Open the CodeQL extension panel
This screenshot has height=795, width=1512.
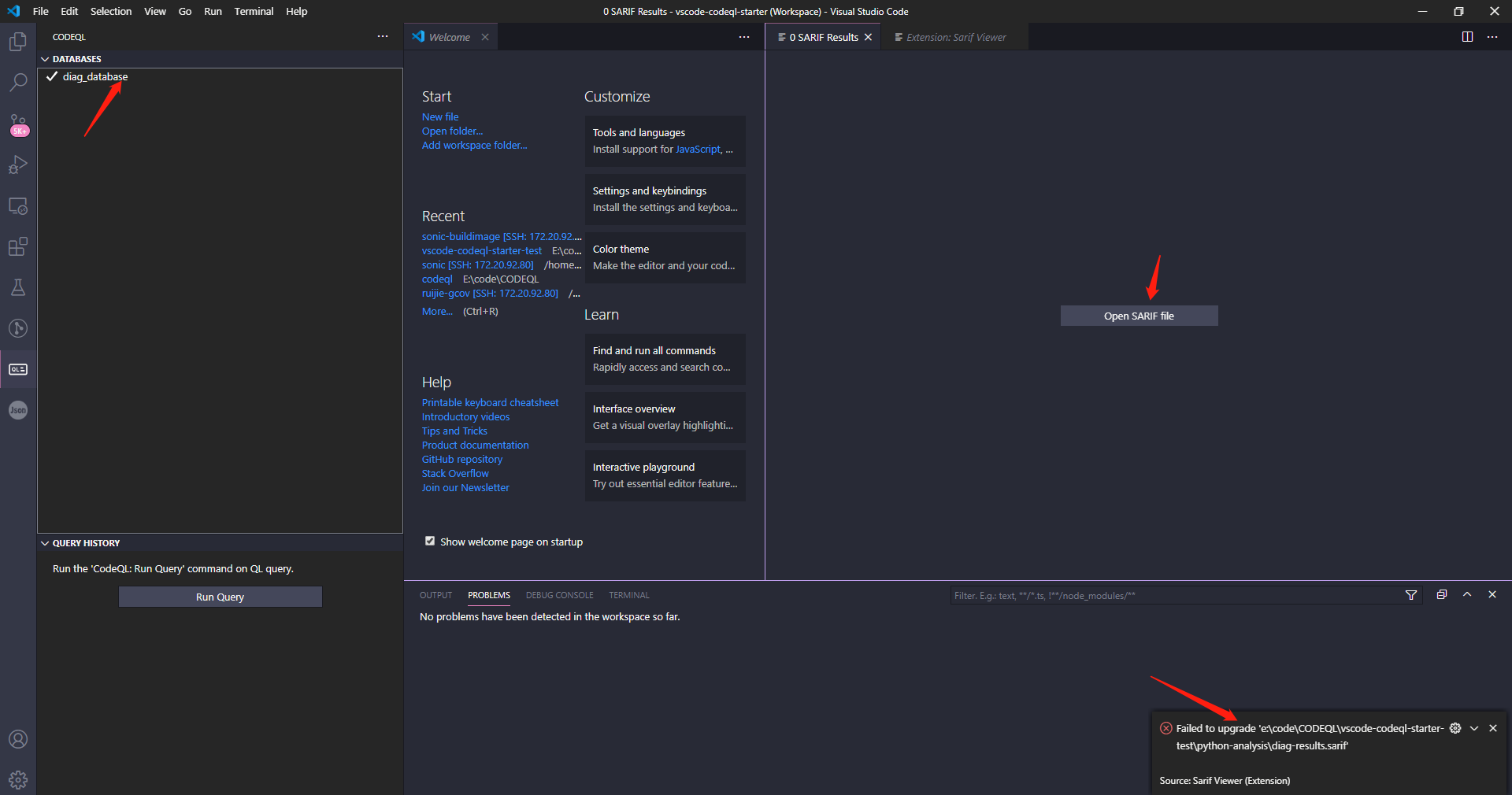pyautogui.click(x=17, y=368)
